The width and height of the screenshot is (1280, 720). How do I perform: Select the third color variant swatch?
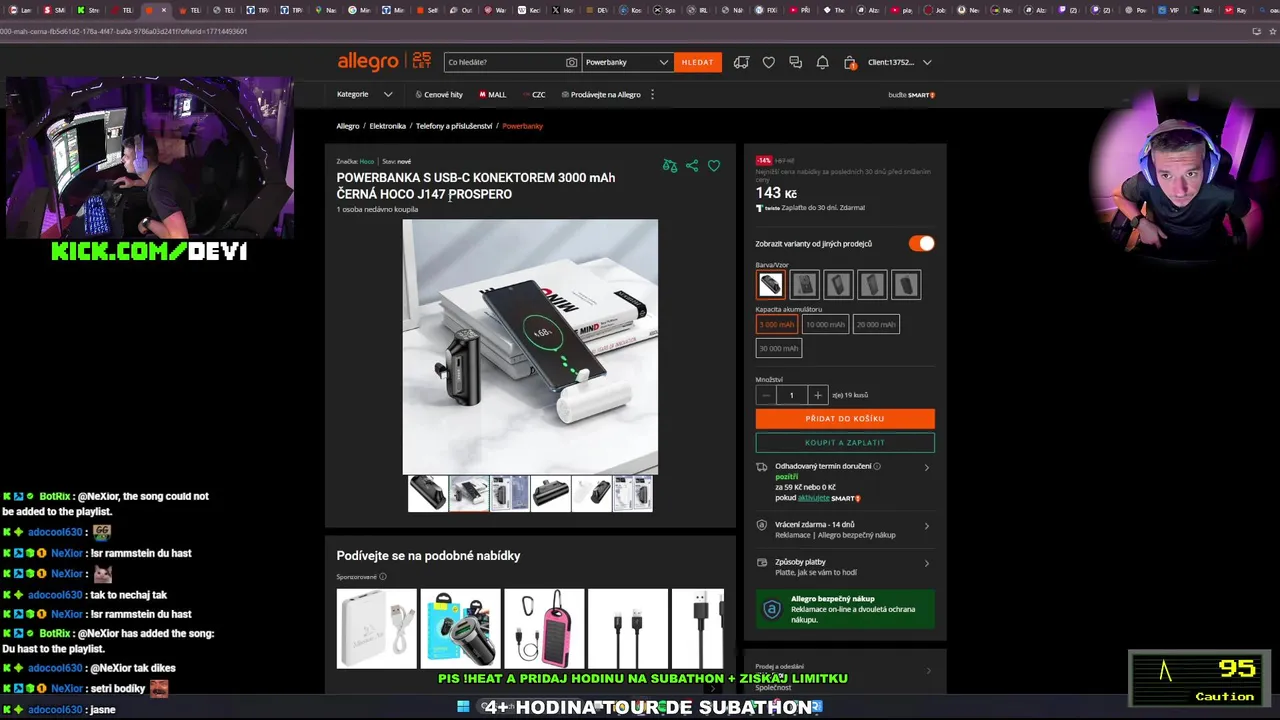tap(838, 285)
